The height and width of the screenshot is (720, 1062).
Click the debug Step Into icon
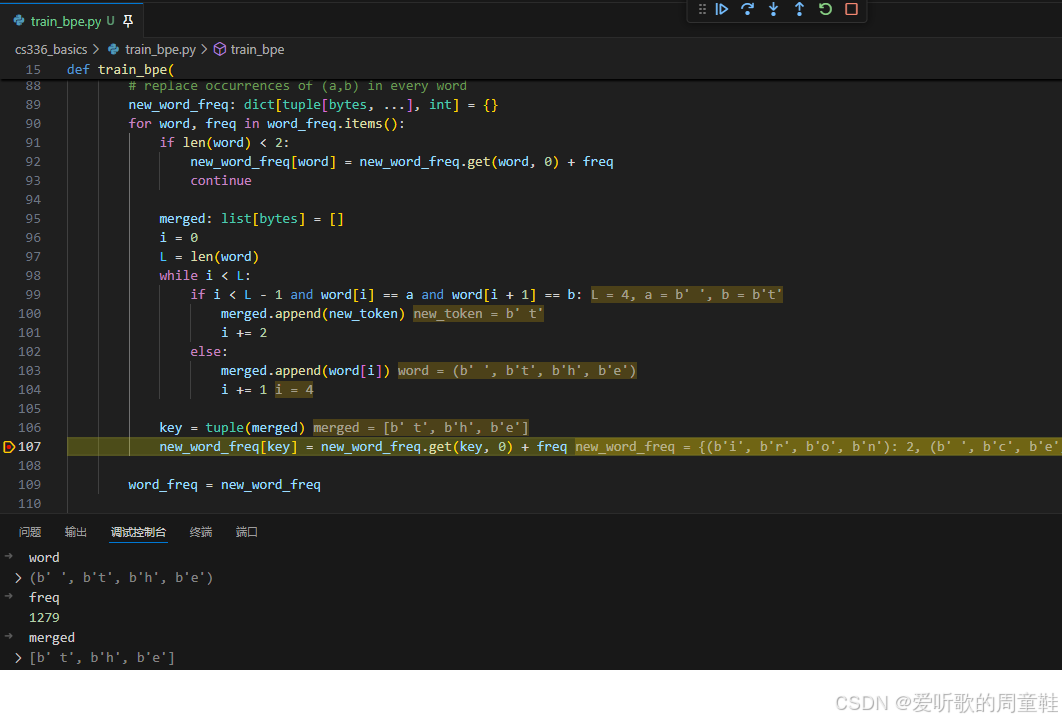773,9
